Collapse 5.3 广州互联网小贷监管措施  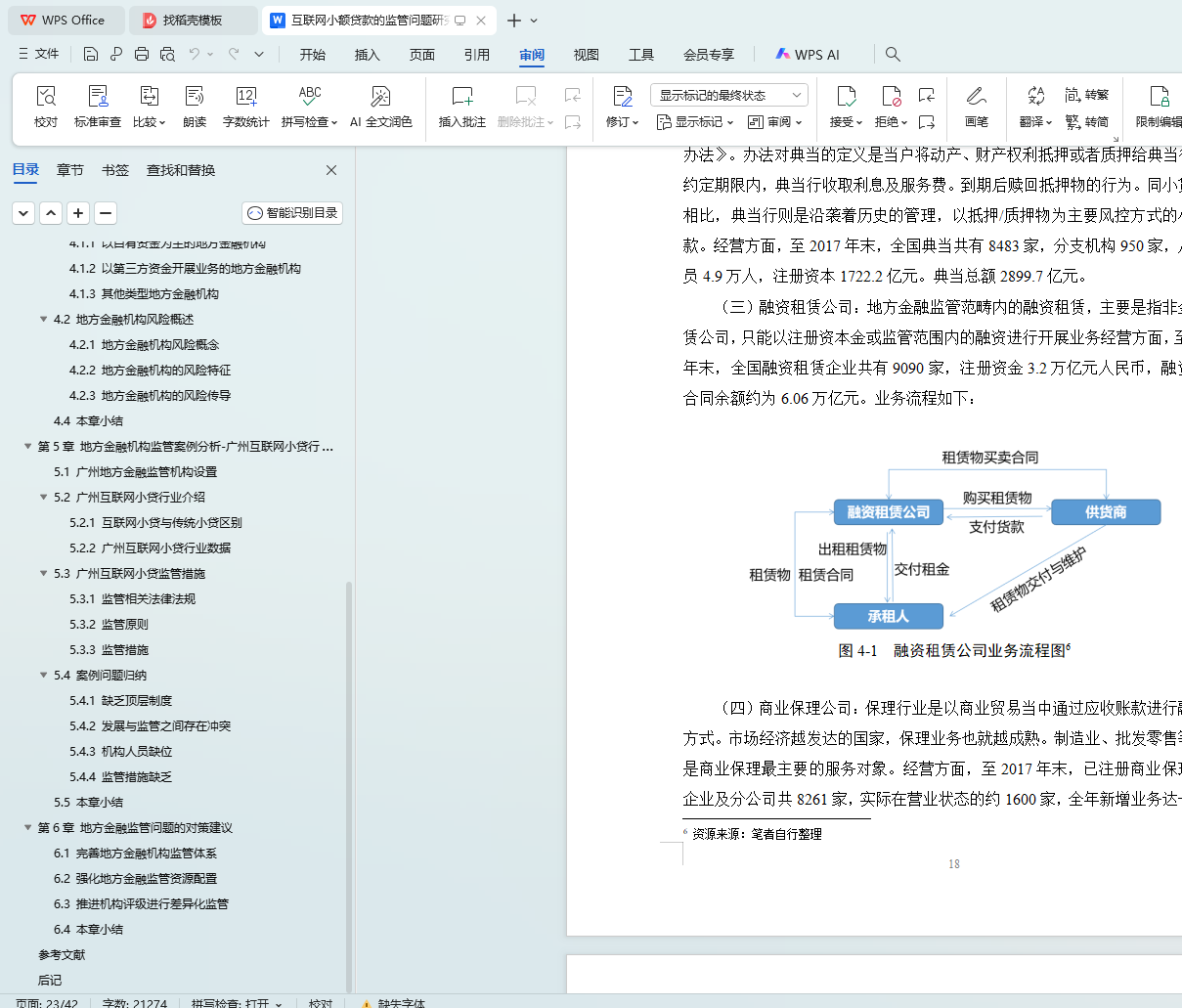44,574
